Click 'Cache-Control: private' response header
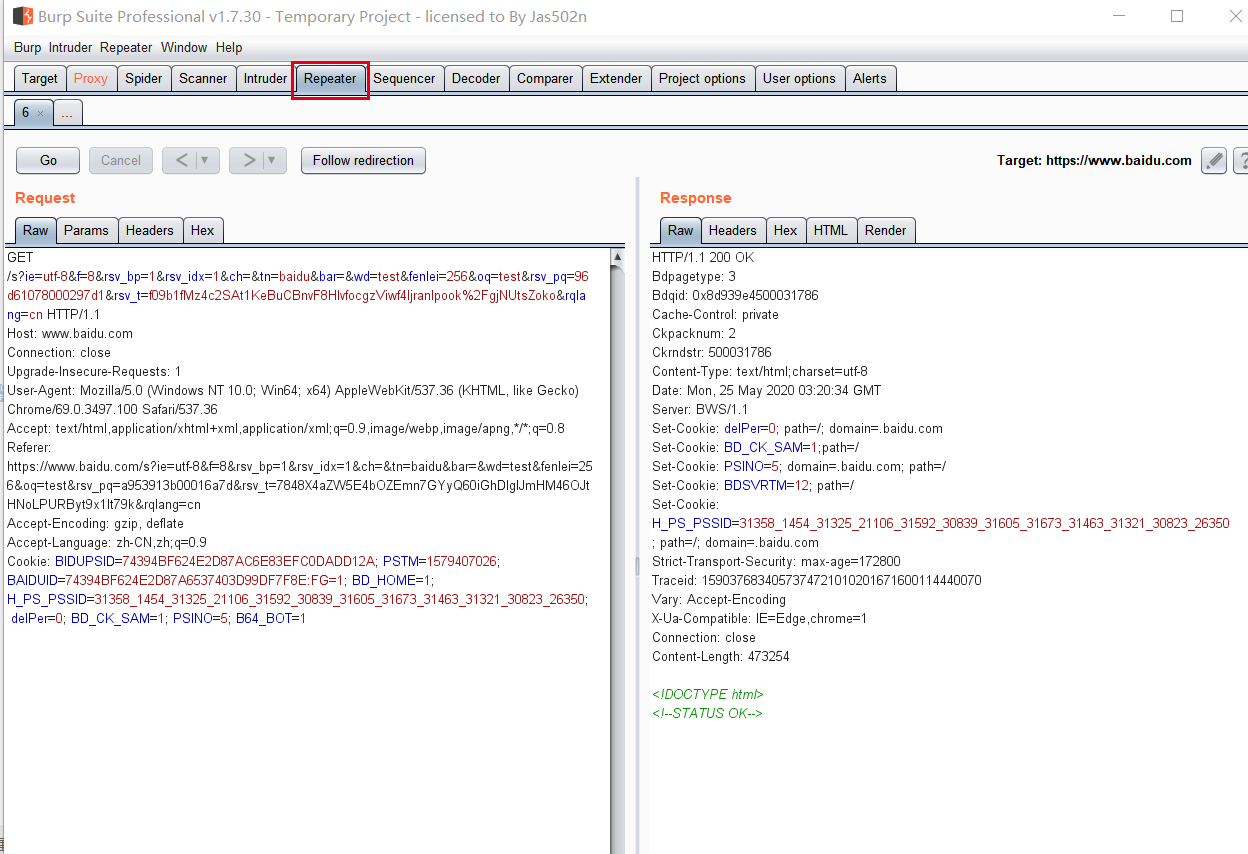 tap(715, 314)
